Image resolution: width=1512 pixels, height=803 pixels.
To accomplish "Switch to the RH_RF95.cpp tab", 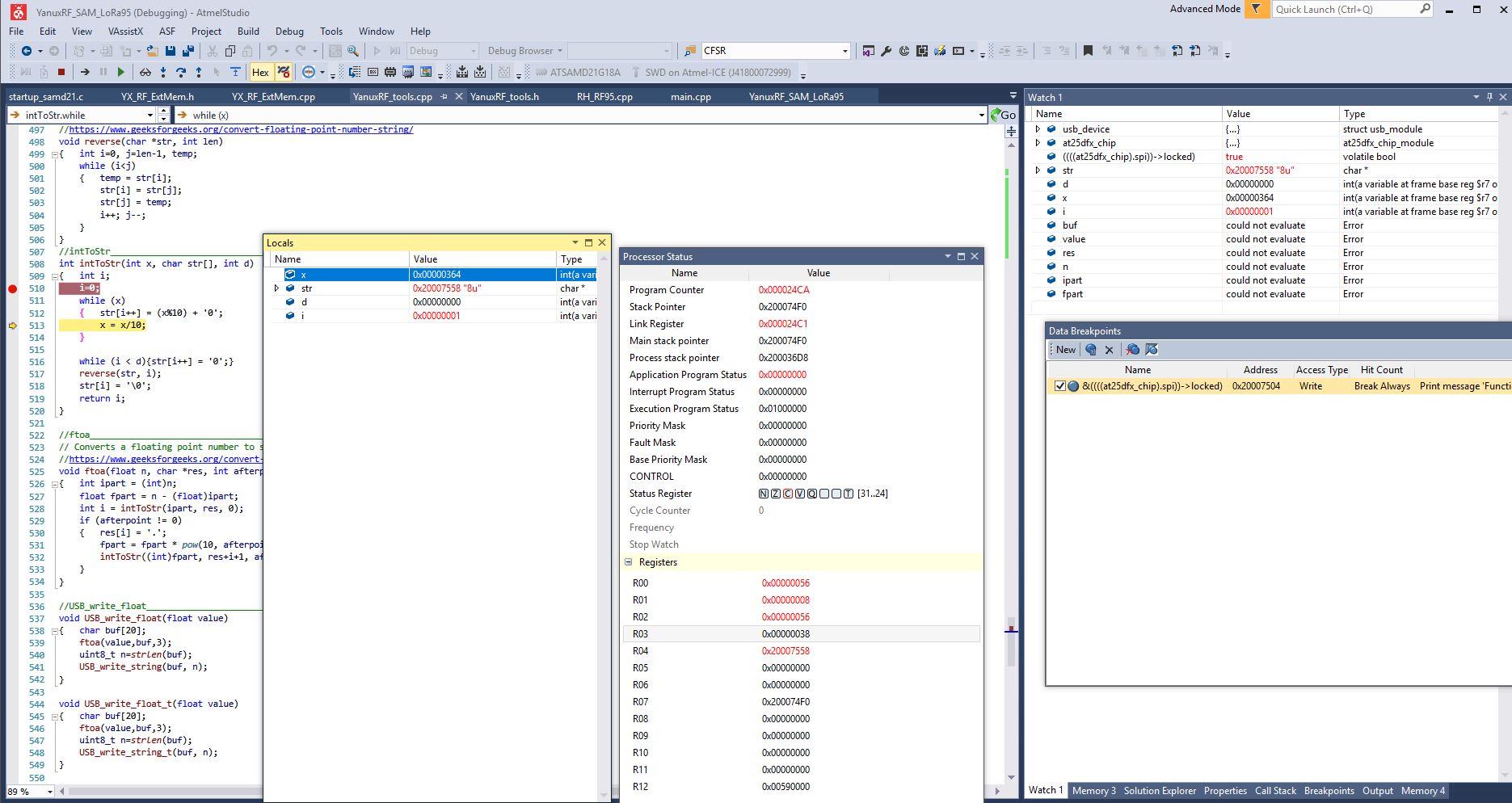I will [604, 97].
